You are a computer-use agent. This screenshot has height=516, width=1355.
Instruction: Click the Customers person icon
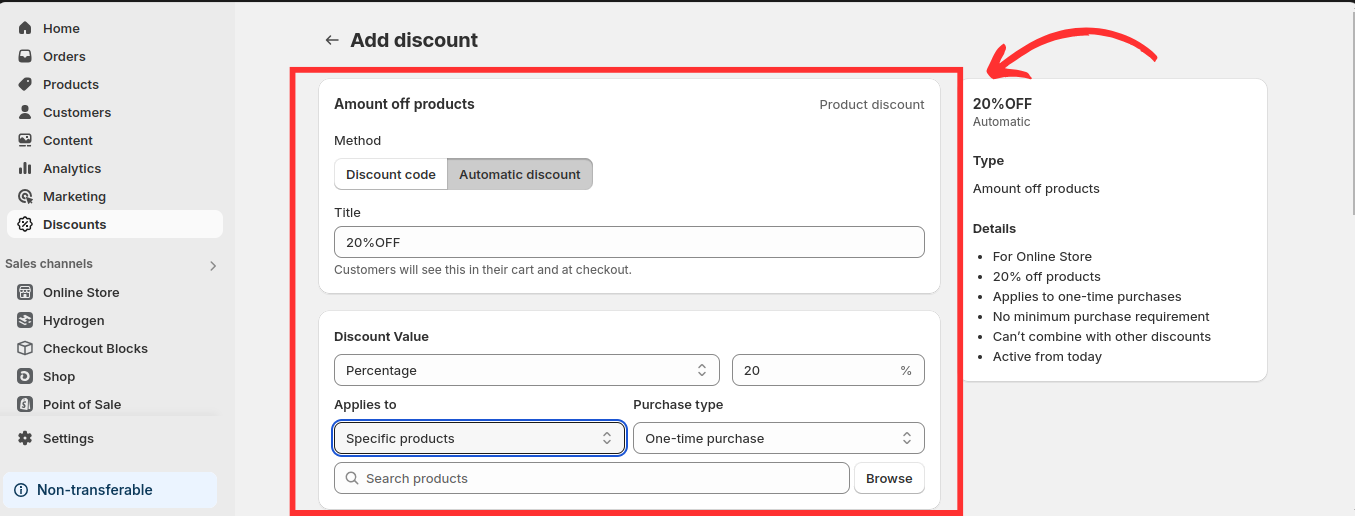[25, 112]
